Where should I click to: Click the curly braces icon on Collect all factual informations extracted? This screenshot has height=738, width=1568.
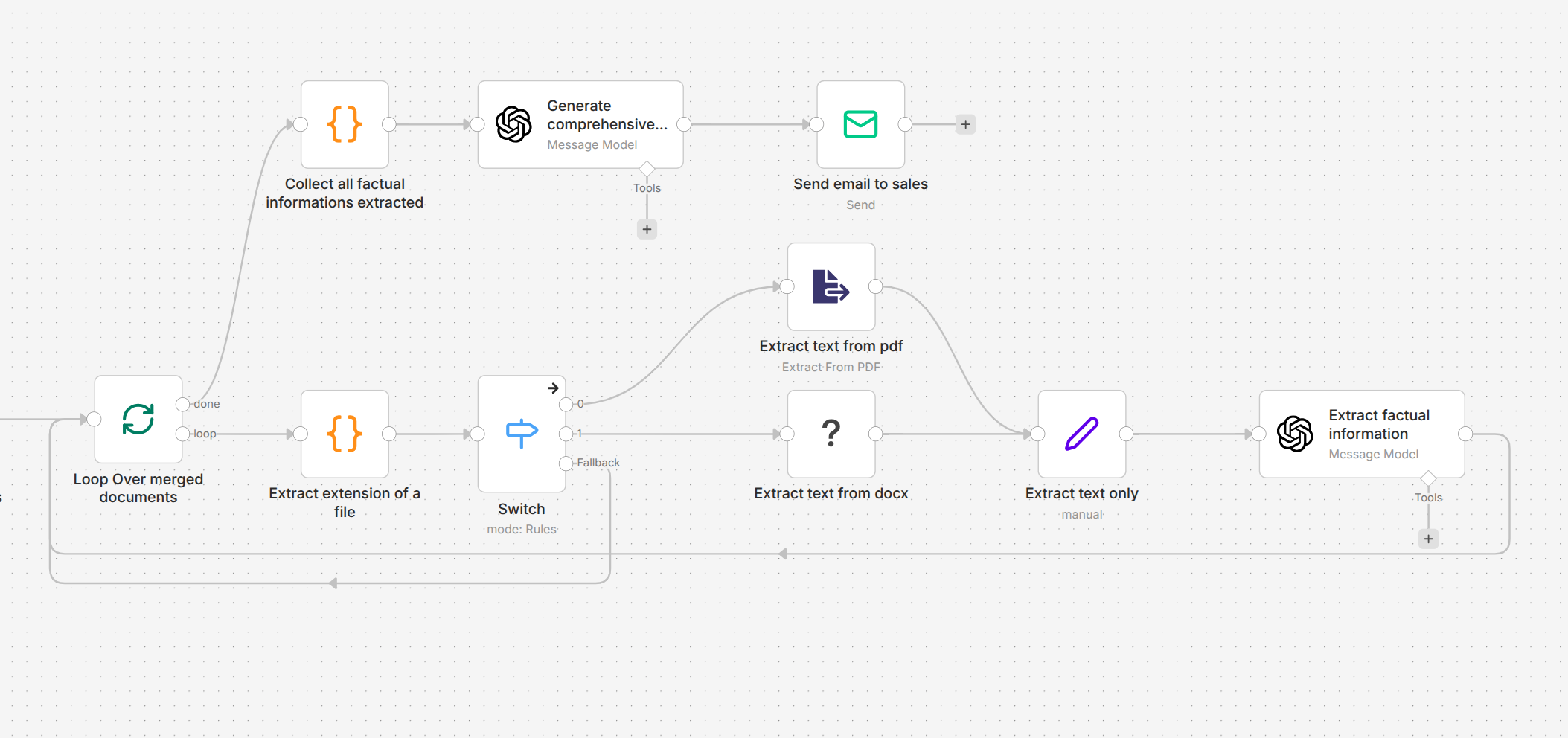coord(344,124)
